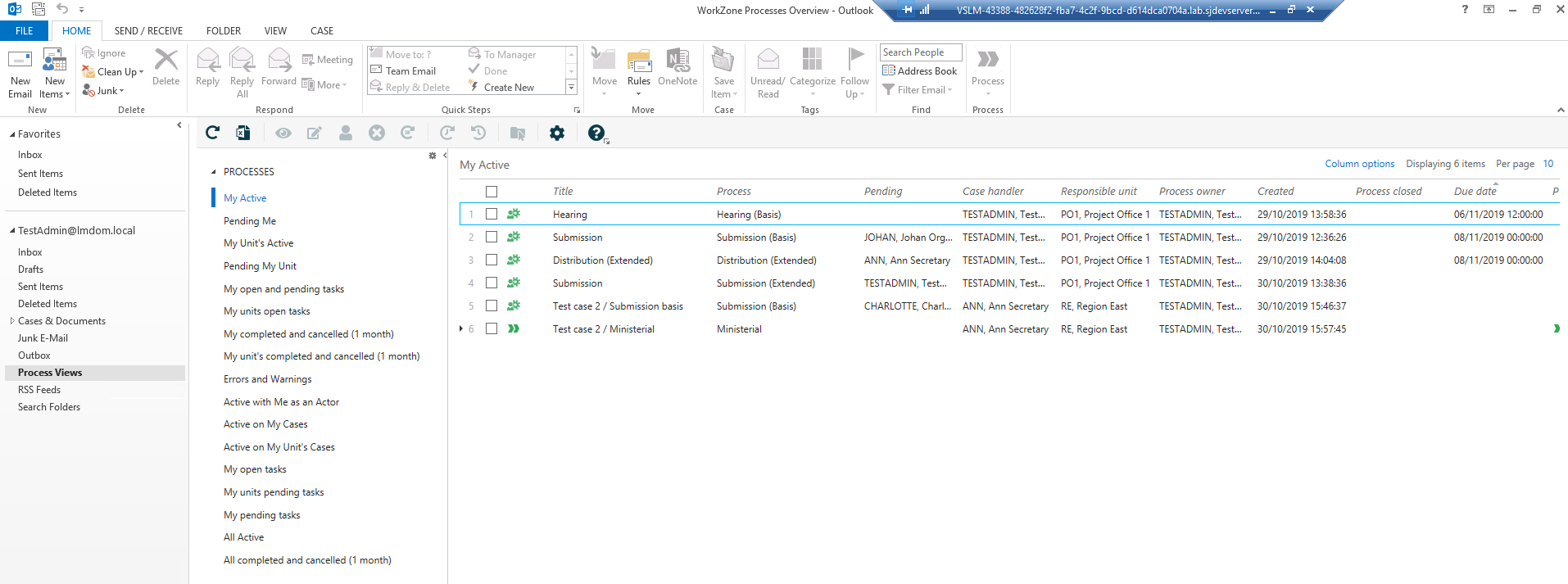Viewport: 1568px width, 584px height.
Task: Click the process icon of the Hearing row
Action: pos(514,214)
